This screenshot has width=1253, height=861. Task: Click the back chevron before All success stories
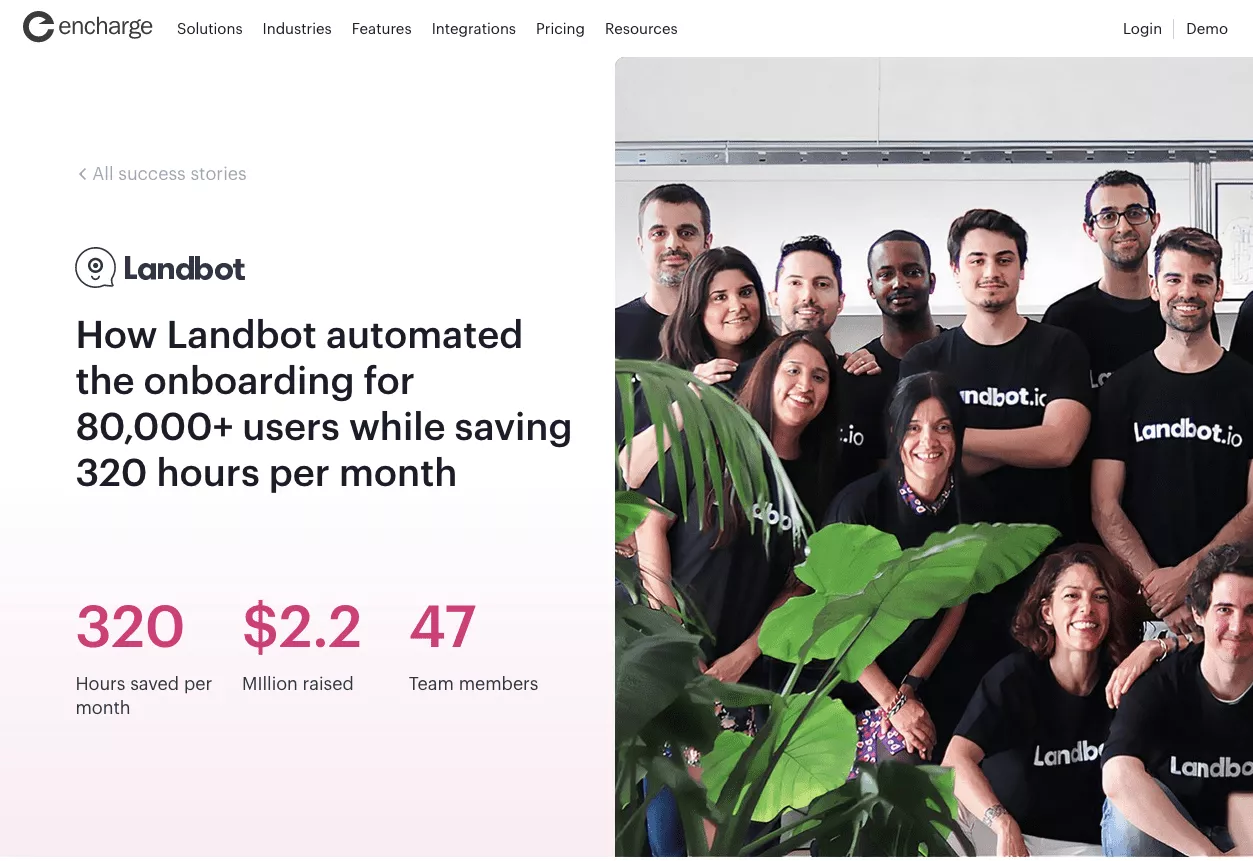coord(82,174)
